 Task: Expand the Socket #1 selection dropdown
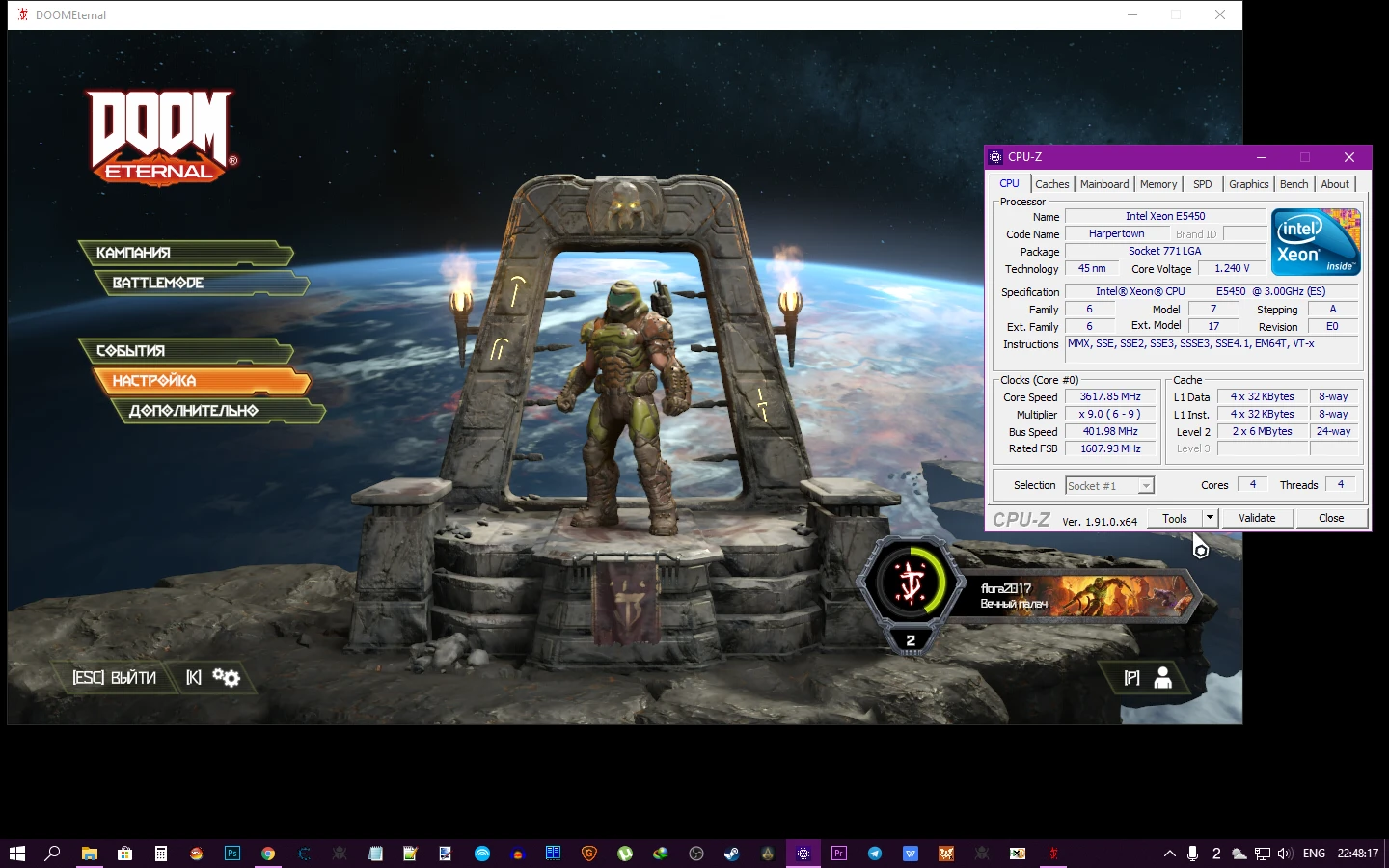tap(1145, 486)
